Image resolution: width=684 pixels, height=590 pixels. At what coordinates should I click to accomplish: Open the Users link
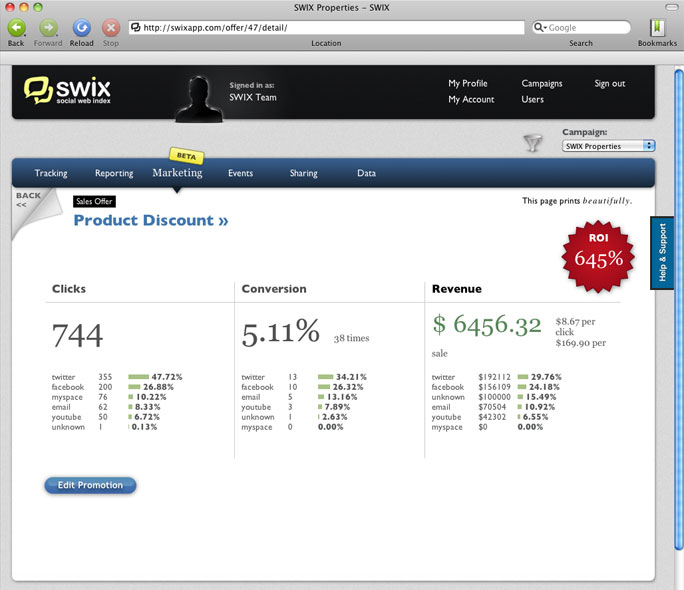(x=532, y=99)
